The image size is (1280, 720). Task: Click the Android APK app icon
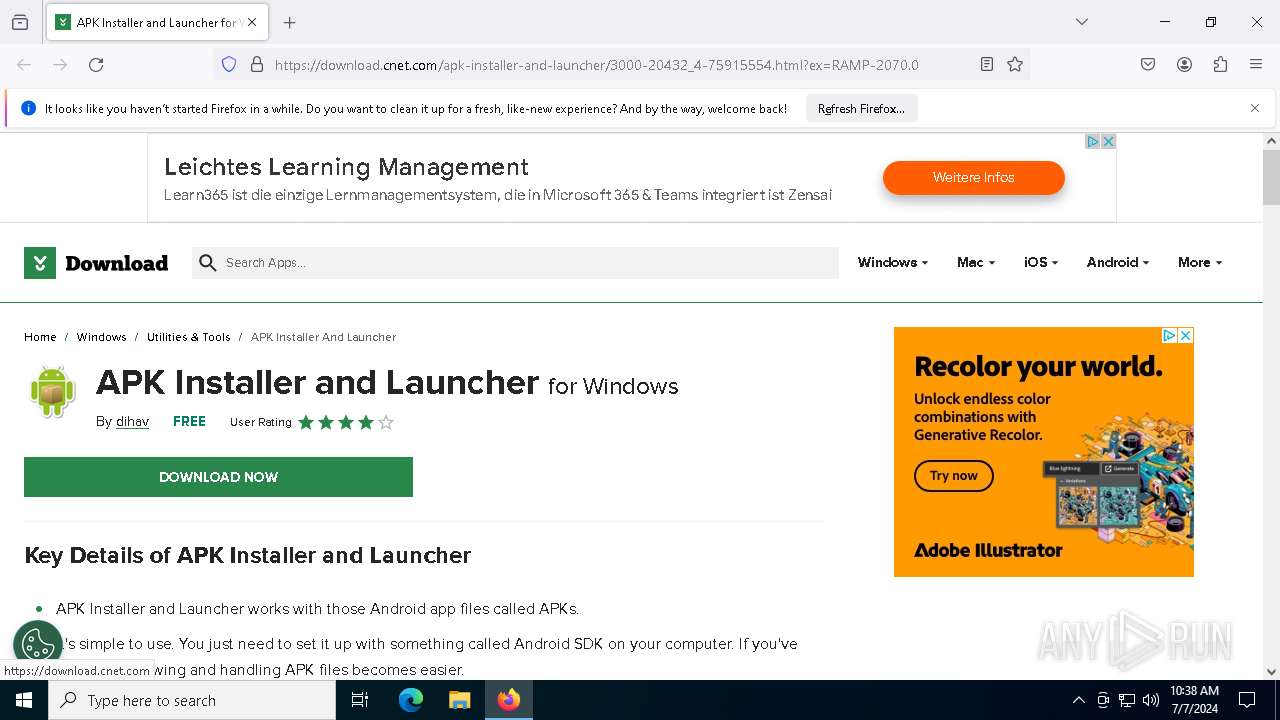click(53, 391)
